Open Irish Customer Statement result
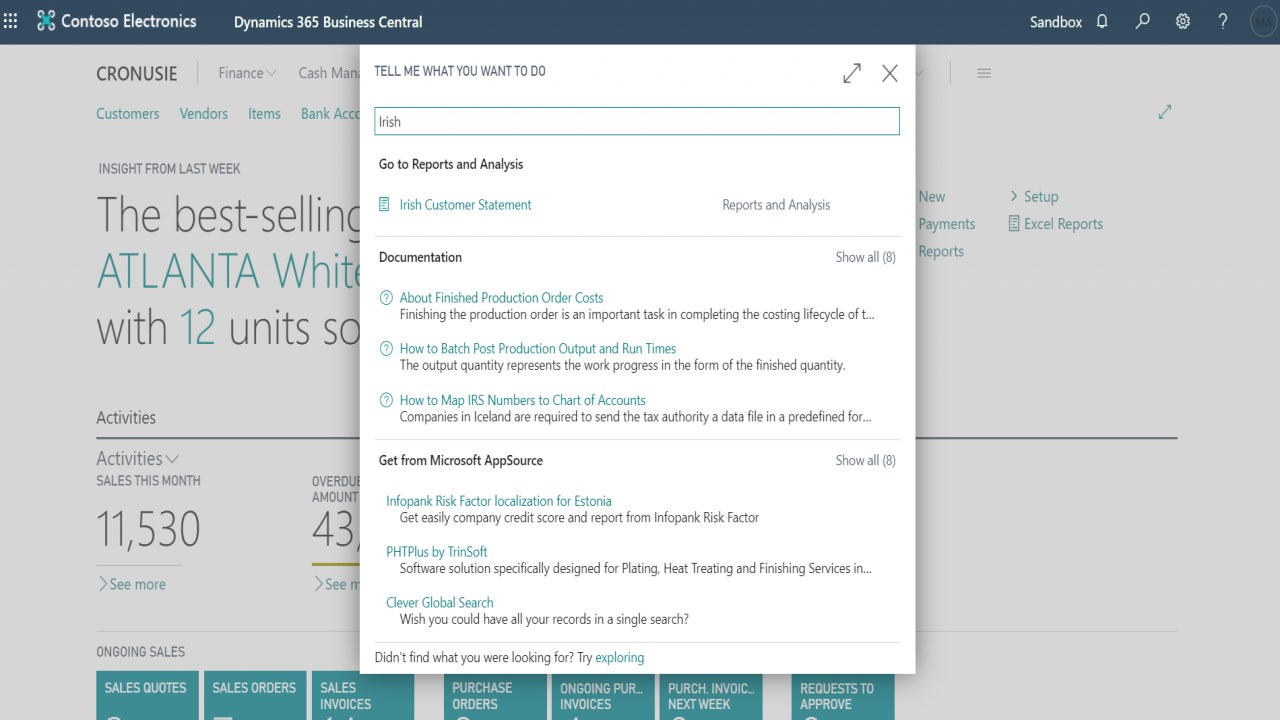1280x720 pixels. click(x=465, y=204)
